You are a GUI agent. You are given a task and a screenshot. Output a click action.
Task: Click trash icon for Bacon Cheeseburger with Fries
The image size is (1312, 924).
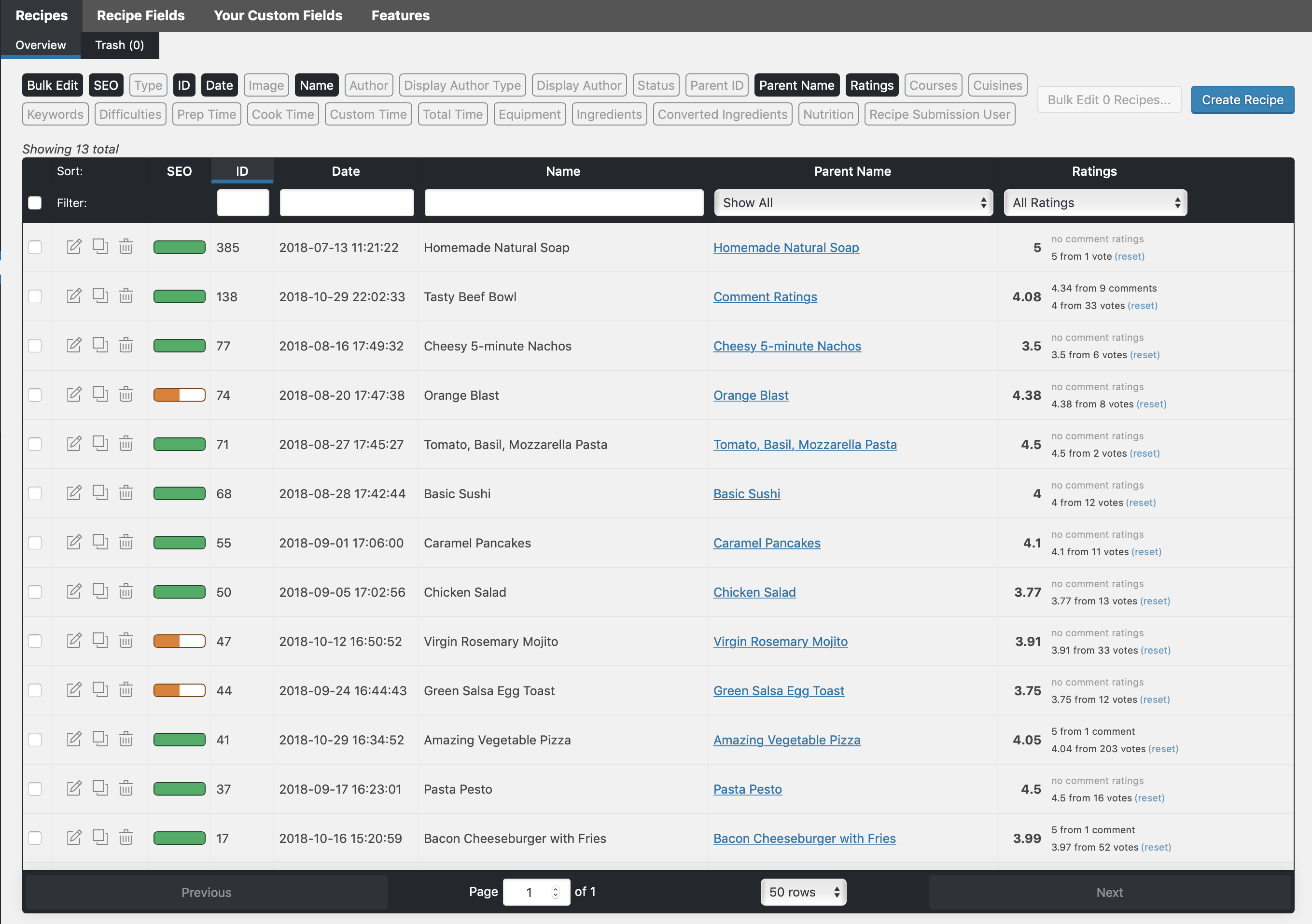pyautogui.click(x=126, y=837)
